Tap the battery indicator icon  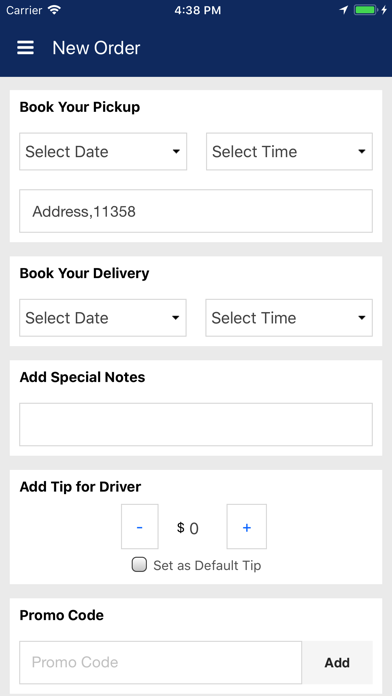click(365, 10)
